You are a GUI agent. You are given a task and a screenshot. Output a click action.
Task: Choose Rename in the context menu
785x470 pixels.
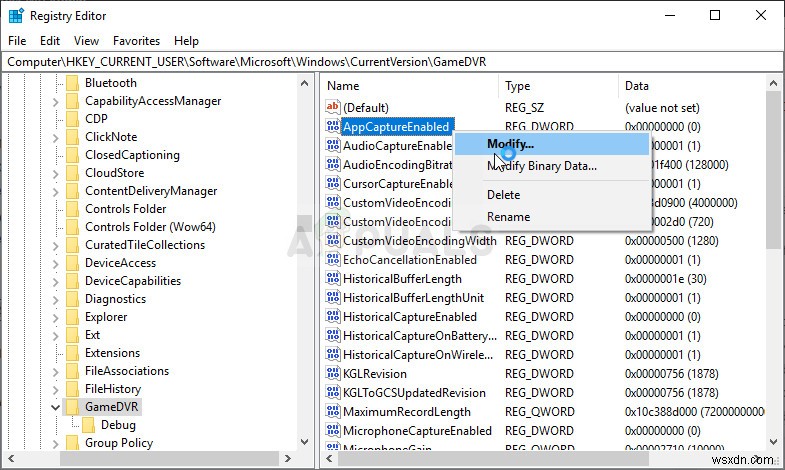[551, 217]
